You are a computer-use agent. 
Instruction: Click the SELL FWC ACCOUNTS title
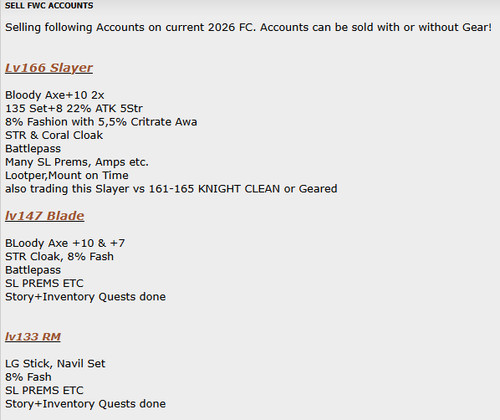click(x=49, y=6)
